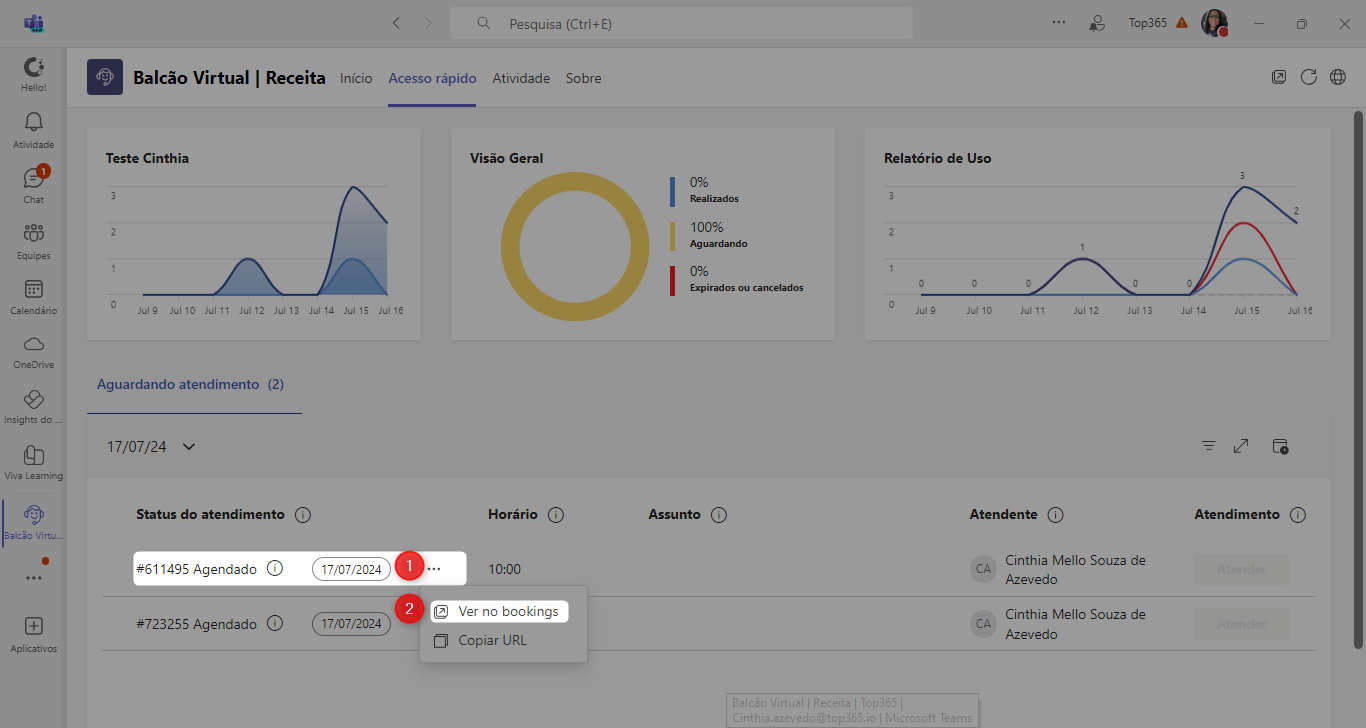Click Atender button in #723255 row
This screenshot has width=1366, height=728.
1241,624
